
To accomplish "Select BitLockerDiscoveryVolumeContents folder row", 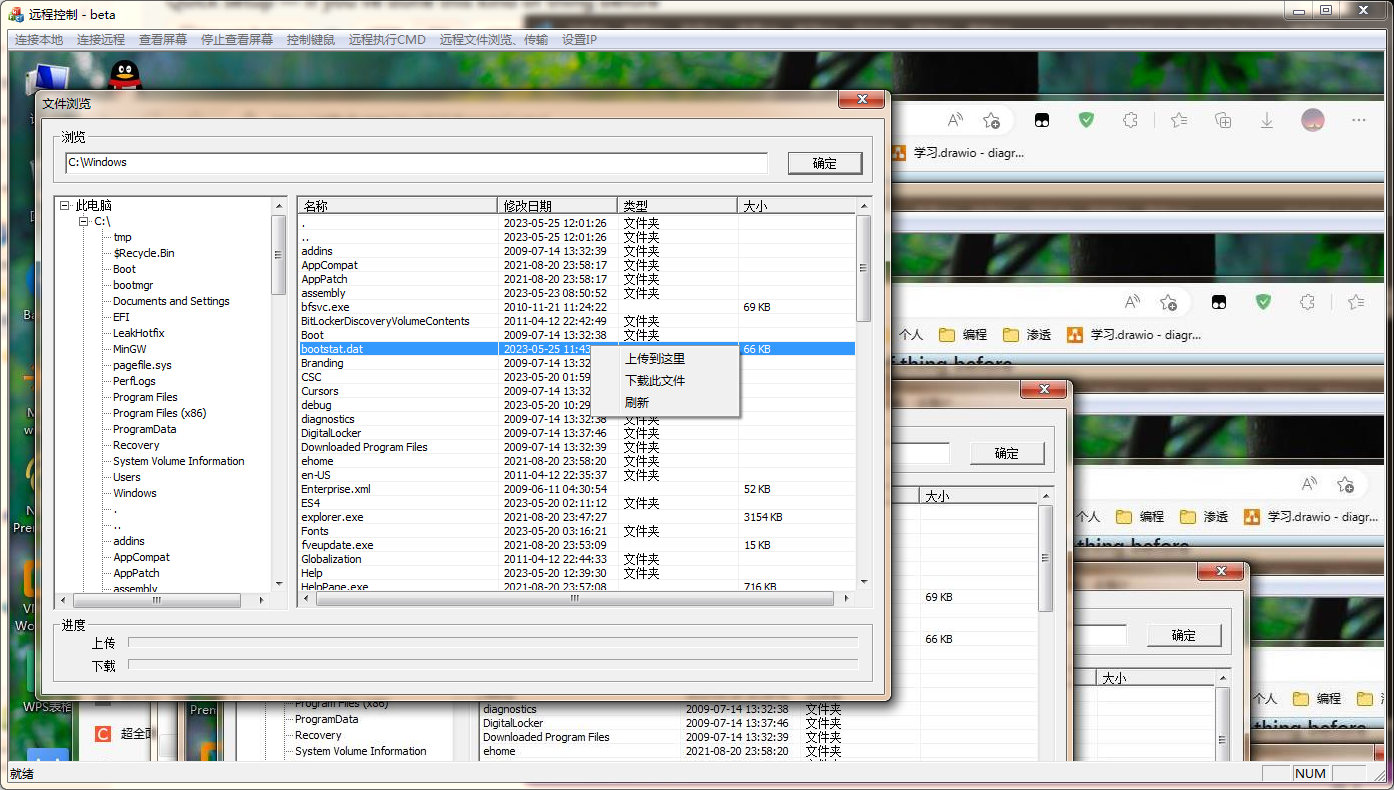I will (385, 321).
